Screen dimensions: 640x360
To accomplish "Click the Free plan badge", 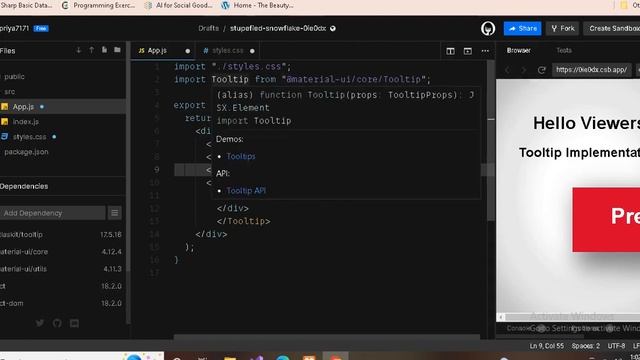I will (x=41, y=29).
